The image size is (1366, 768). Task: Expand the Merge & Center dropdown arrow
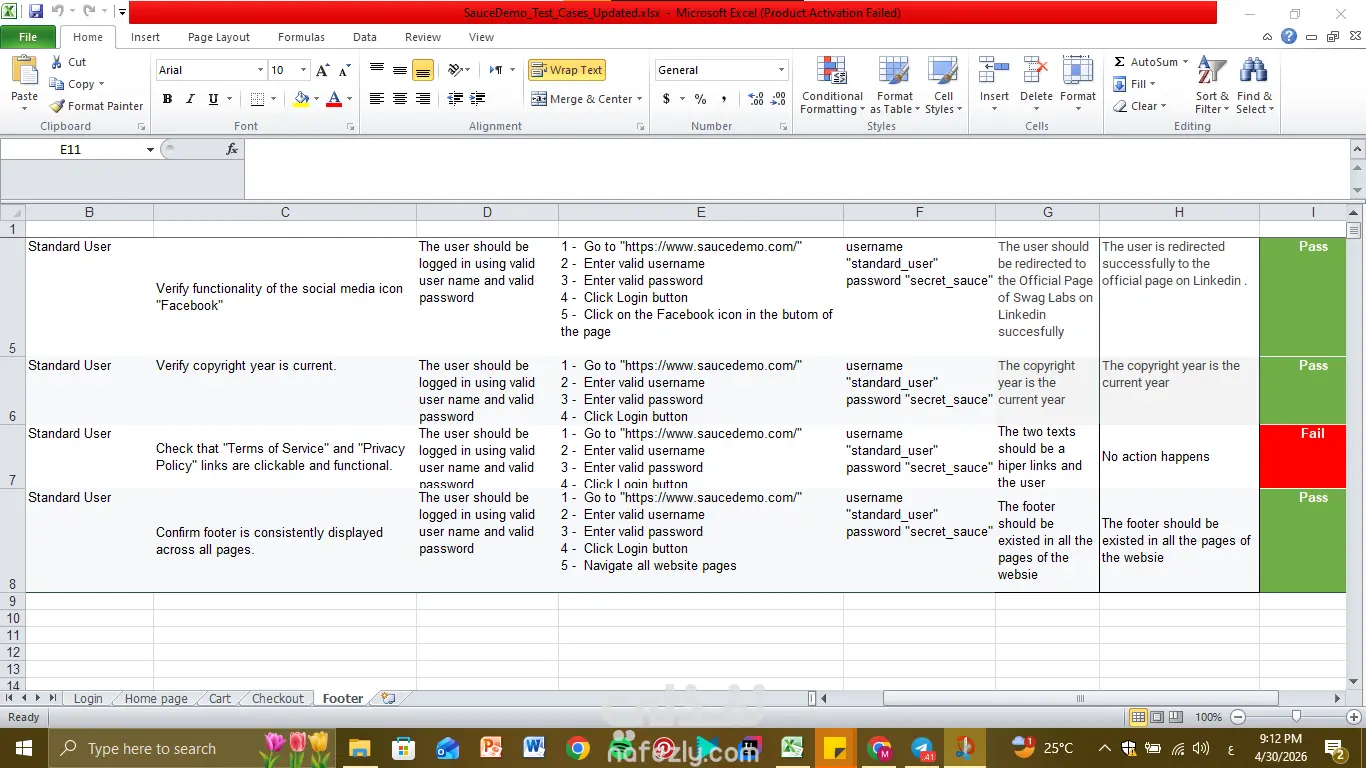point(642,99)
